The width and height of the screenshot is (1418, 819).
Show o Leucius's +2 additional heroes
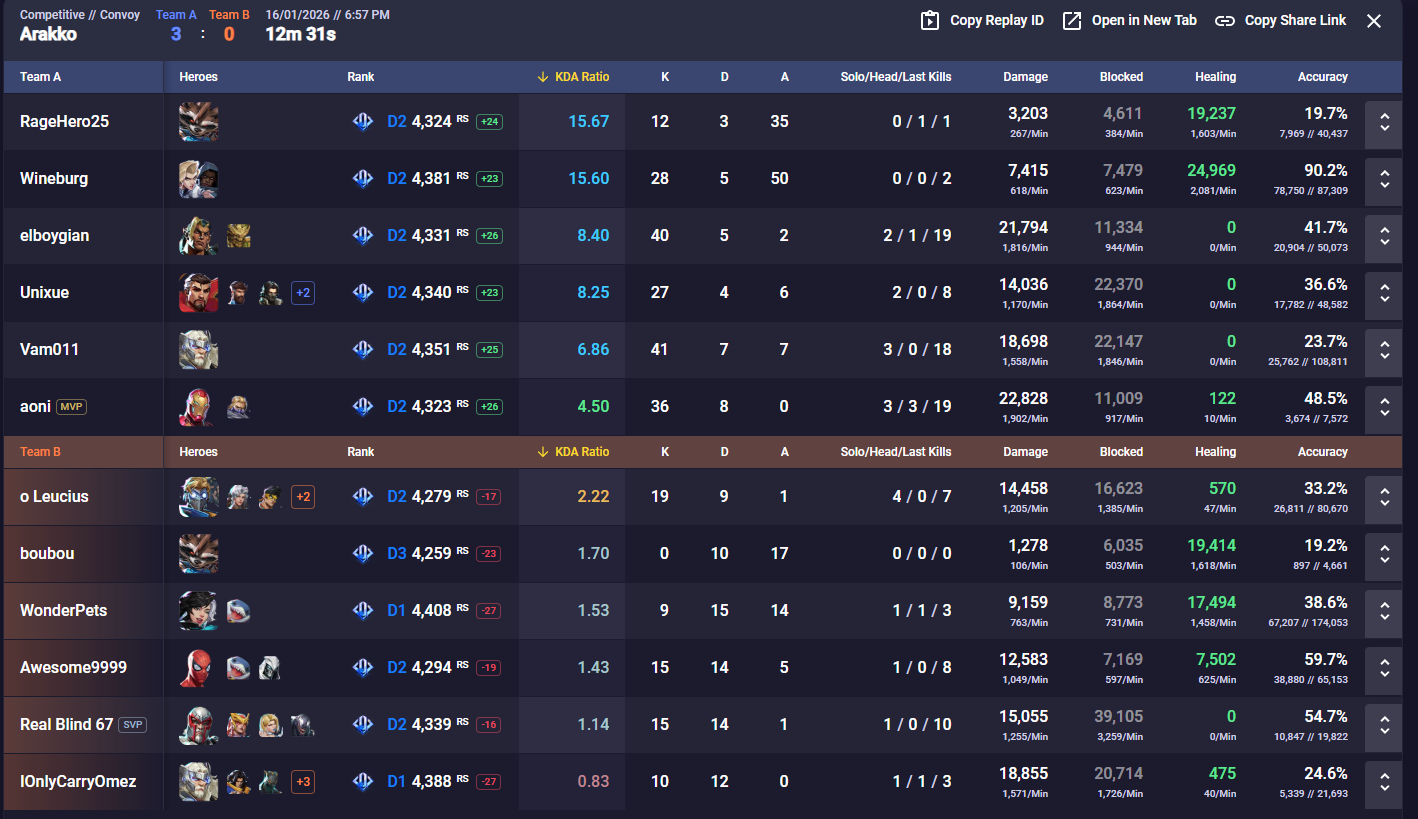point(303,497)
